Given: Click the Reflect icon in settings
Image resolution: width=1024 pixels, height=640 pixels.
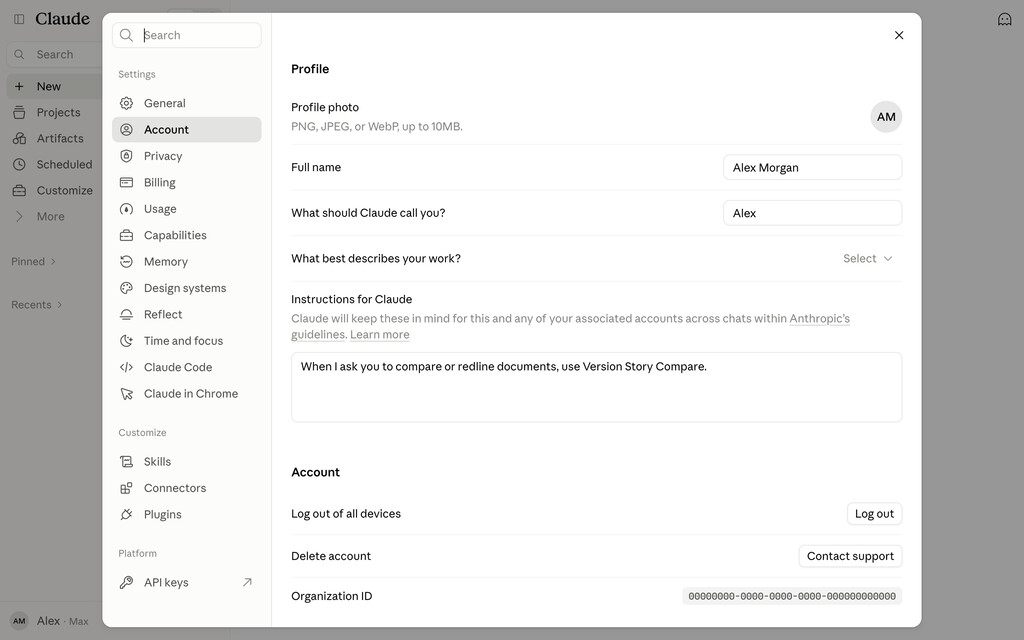Looking at the screenshot, I should pos(126,315).
